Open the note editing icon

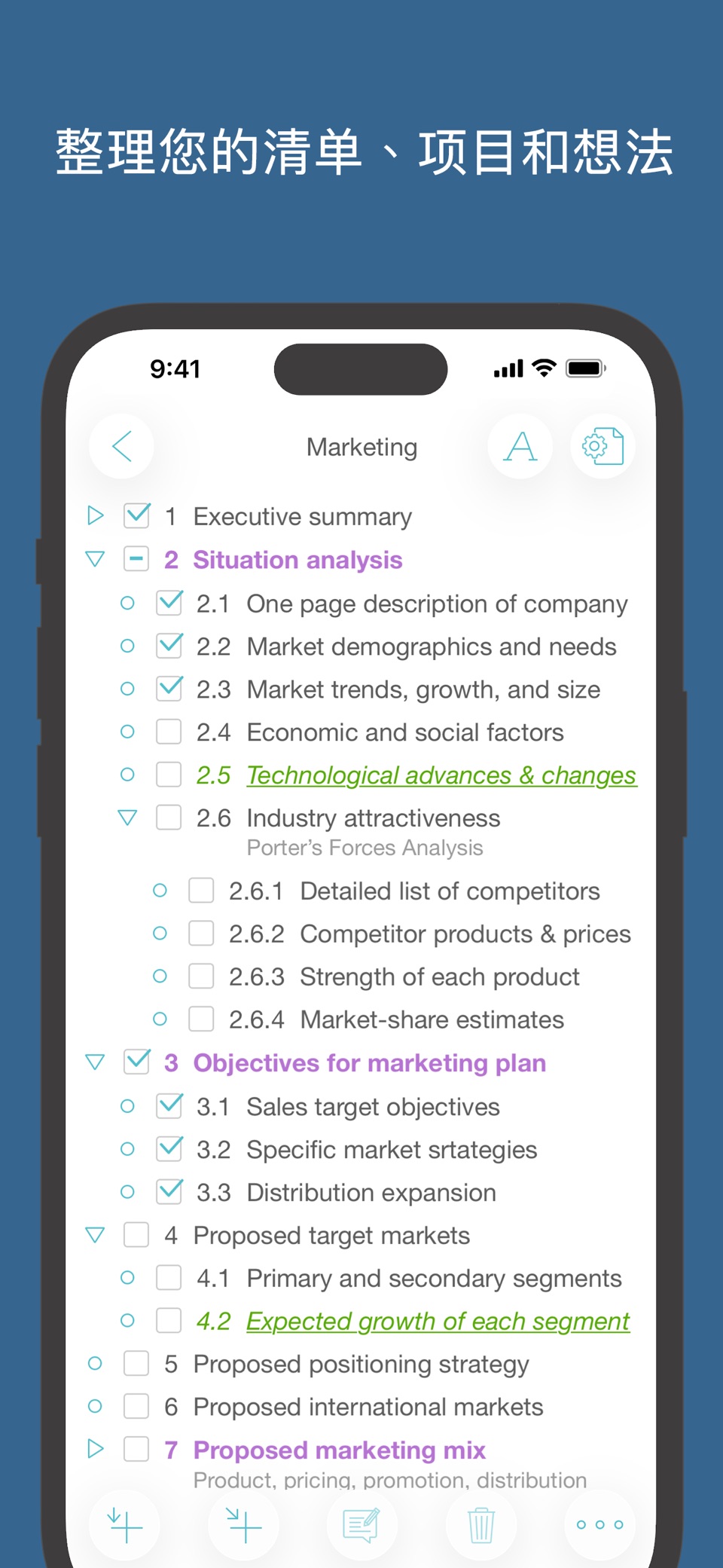coord(361,1525)
